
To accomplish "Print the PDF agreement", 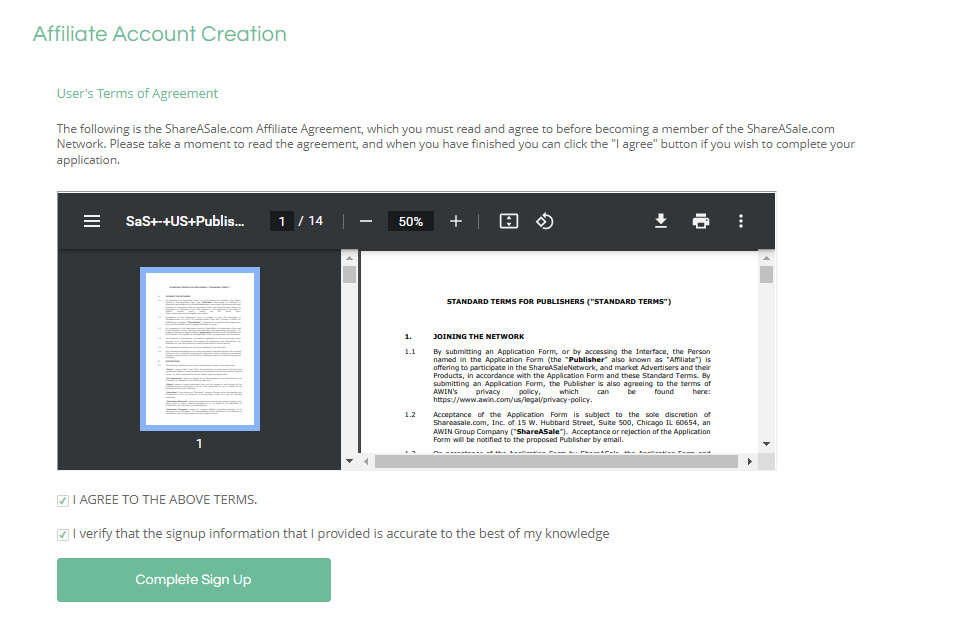I will coord(701,221).
